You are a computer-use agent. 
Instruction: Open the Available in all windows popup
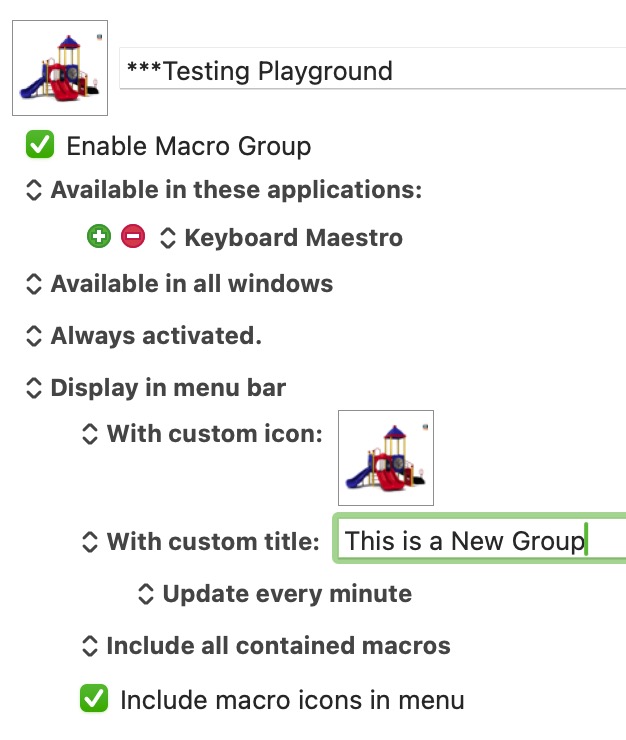tap(179, 284)
